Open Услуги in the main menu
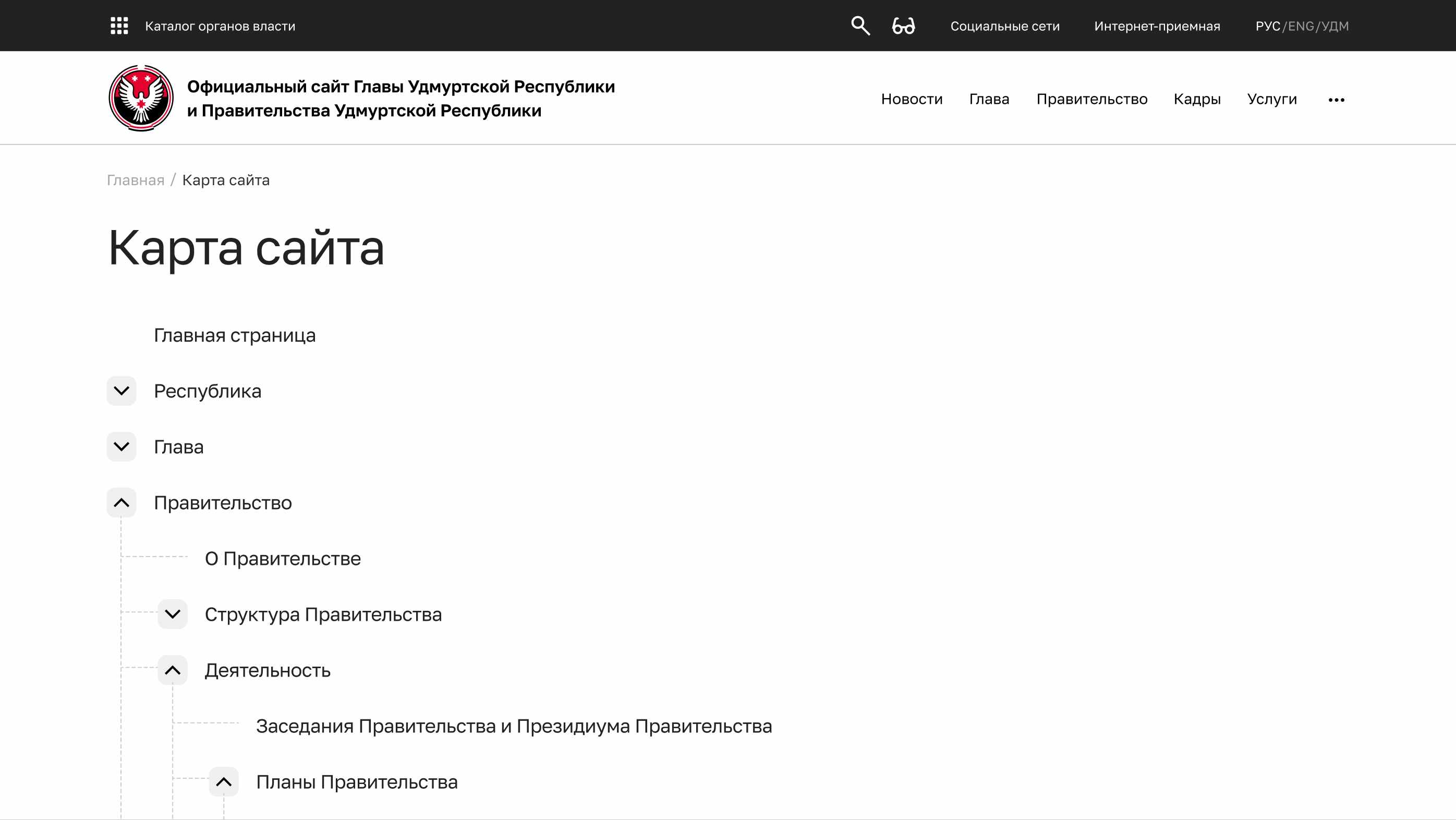The width and height of the screenshot is (1456, 820). pos(1272,99)
